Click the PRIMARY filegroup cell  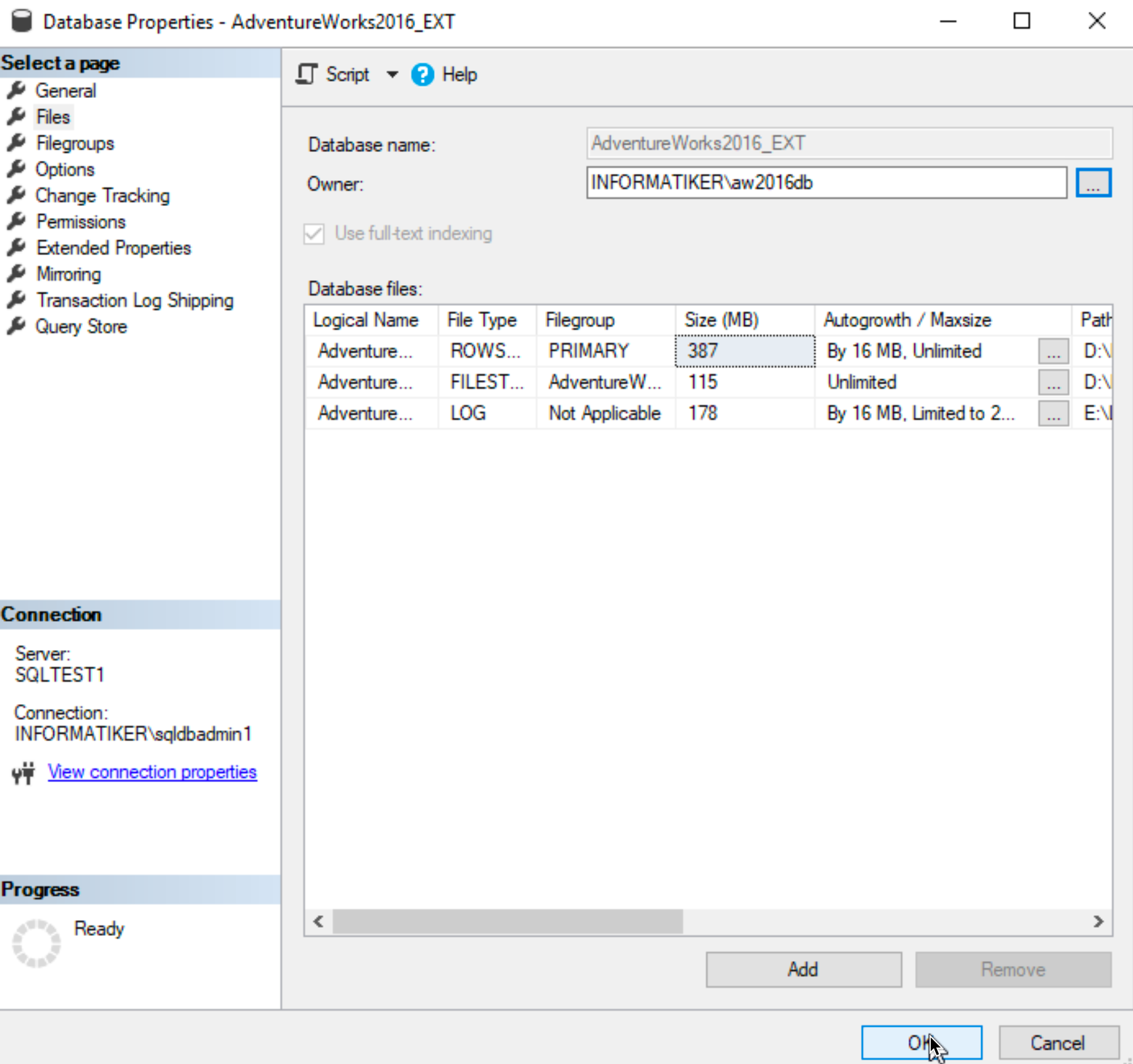(x=606, y=350)
